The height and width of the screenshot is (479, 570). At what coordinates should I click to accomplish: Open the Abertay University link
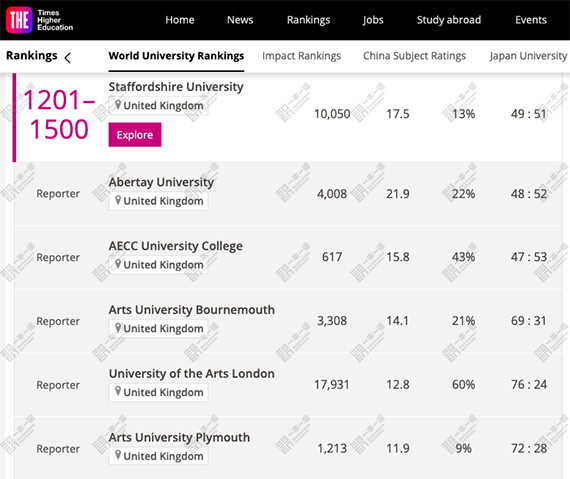coord(161,182)
